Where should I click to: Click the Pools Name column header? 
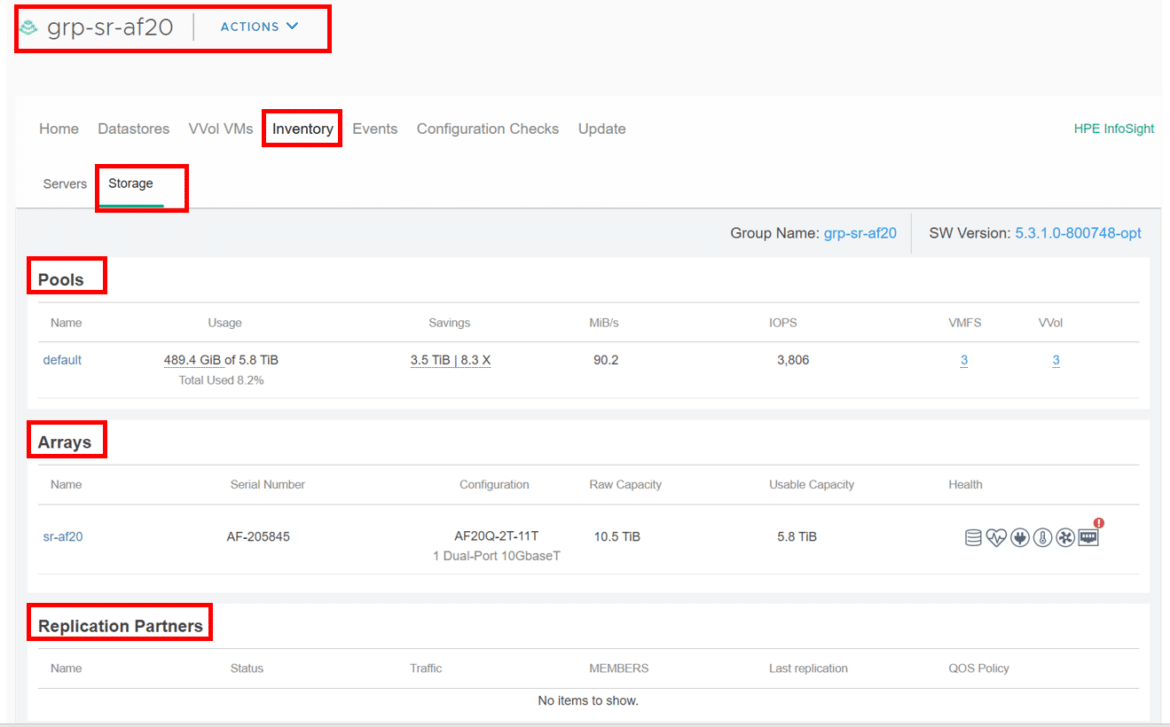[x=66, y=322]
